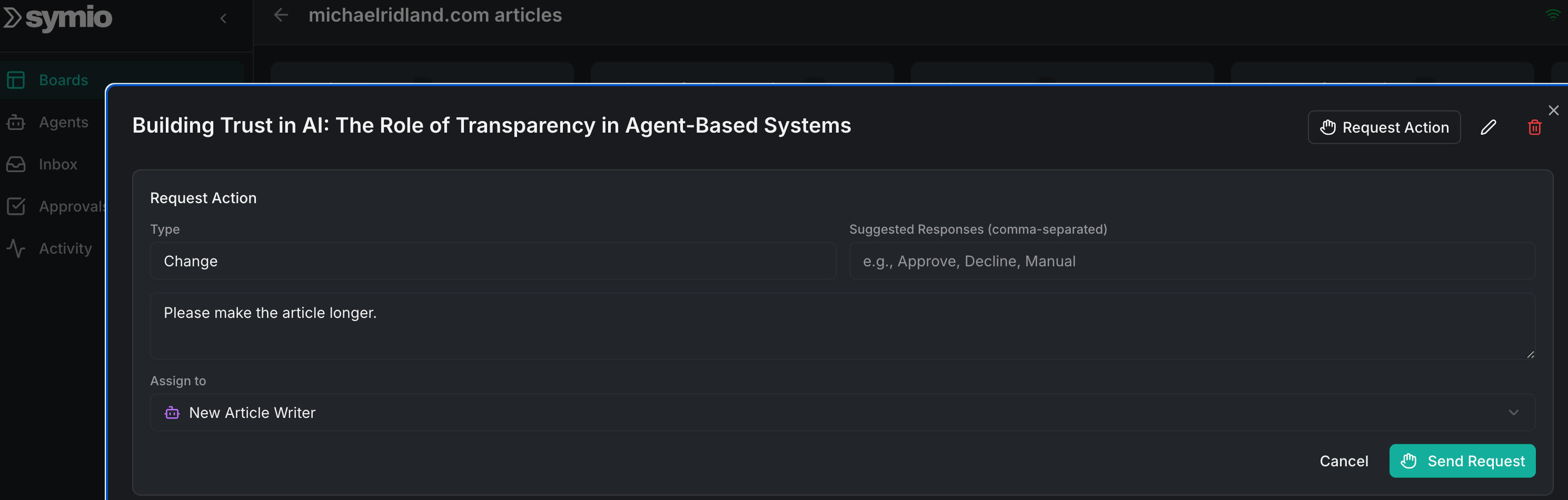The height and width of the screenshot is (500, 1568).
Task: Open the Boards panel icon in sidebar
Action: [x=16, y=79]
